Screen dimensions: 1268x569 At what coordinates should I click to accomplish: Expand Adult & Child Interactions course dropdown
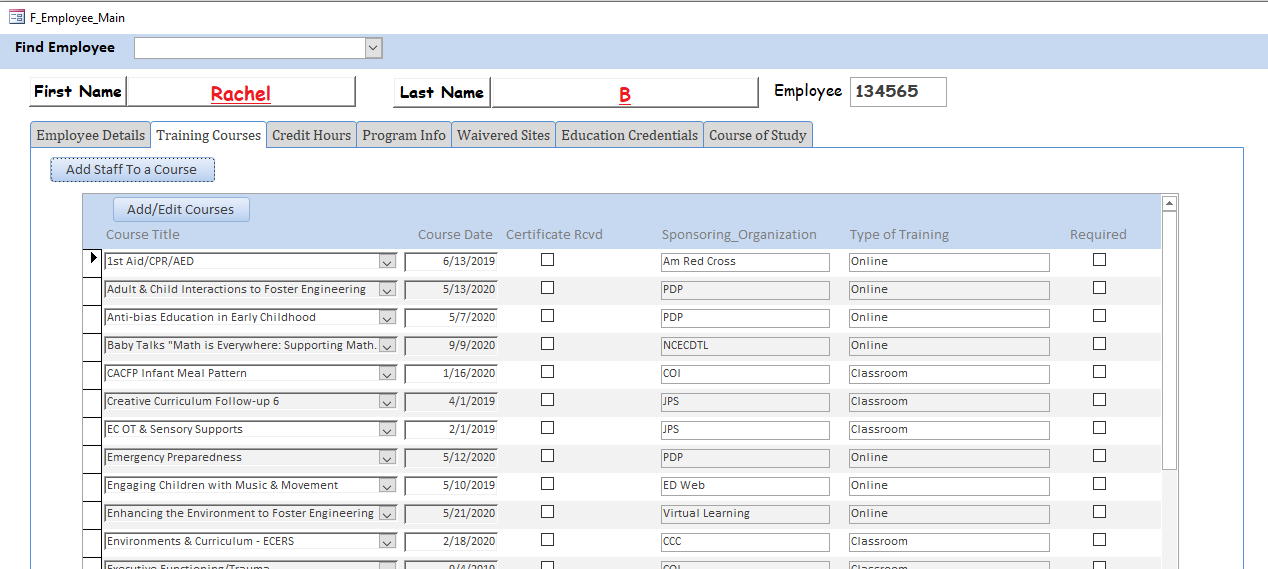[387, 290]
